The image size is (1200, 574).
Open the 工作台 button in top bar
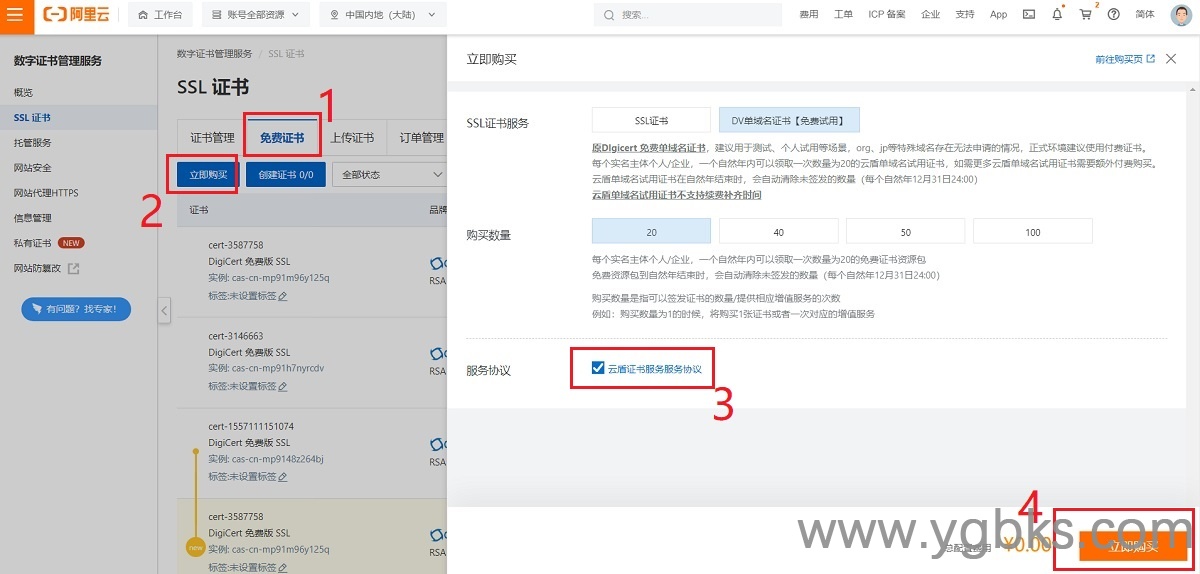coord(160,15)
